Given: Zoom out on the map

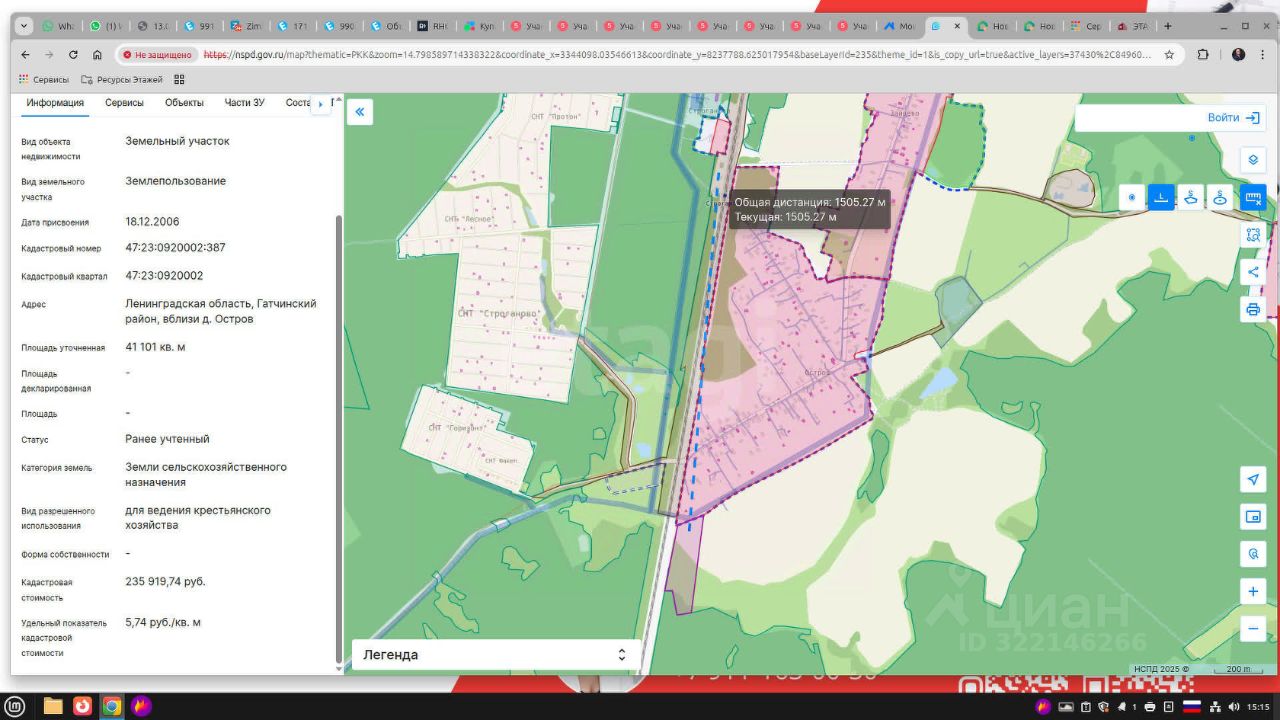Looking at the screenshot, I should tap(1253, 629).
